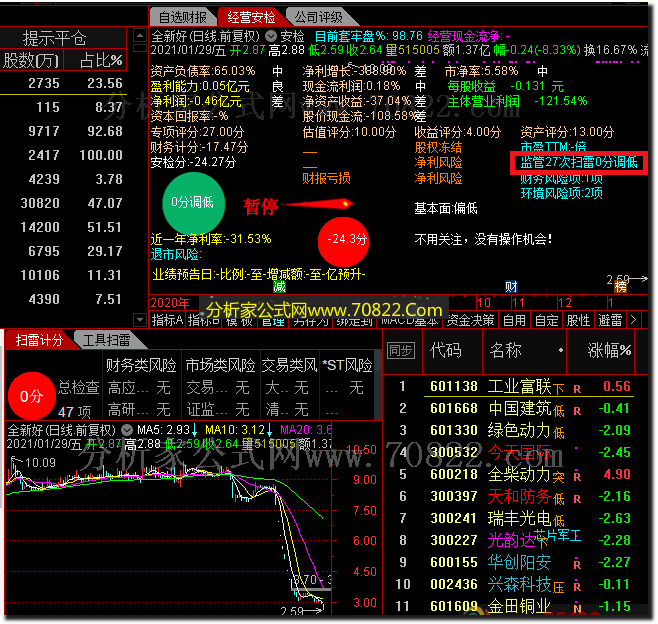Viewport: 658px width, 624px height.
Task: Open the 避雷 indicator tab
Action: 610,321
